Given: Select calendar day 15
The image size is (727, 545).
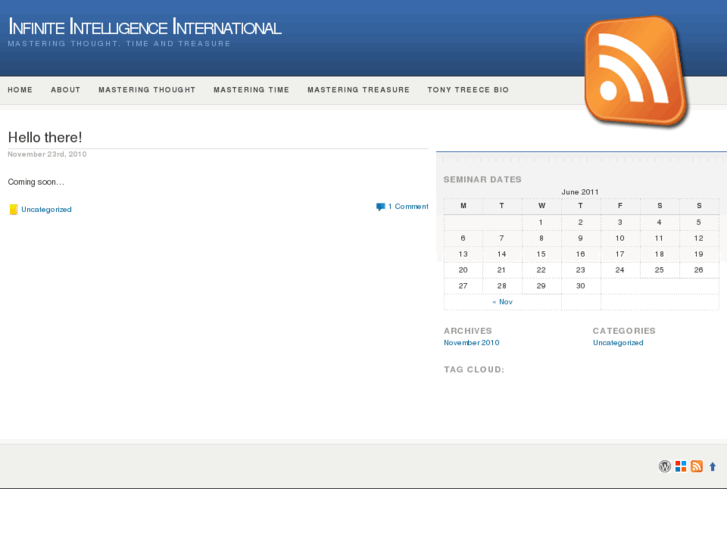Looking at the screenshot, I should [x=541, y=254].
